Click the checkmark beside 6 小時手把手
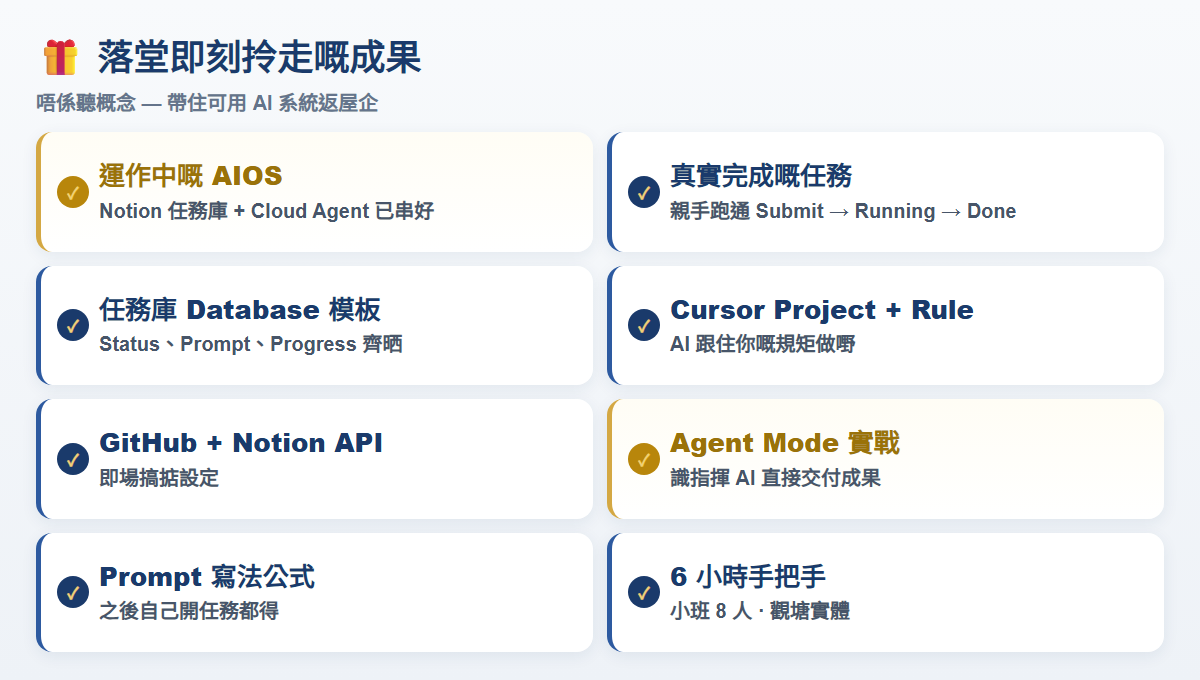Screen dimensions: 1200x680 pos(644,592)
